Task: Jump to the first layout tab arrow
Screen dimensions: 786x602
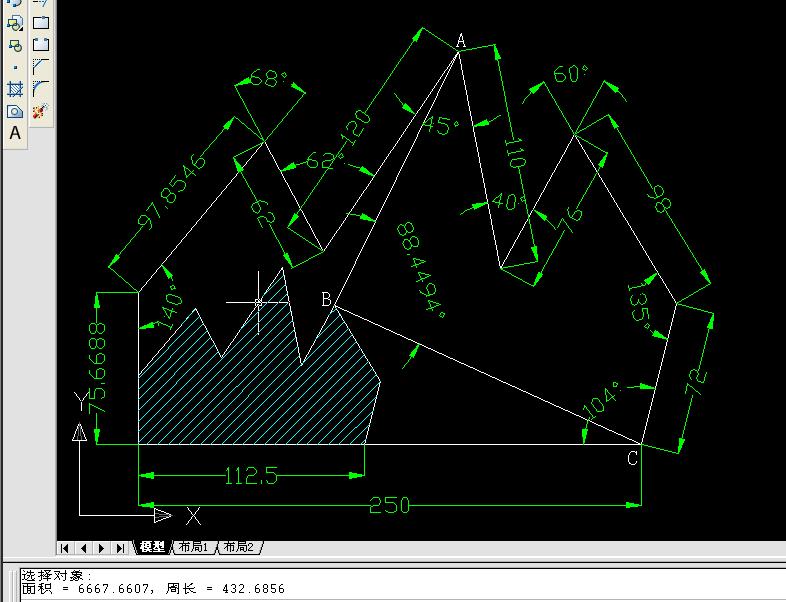Action: [65, 548]
